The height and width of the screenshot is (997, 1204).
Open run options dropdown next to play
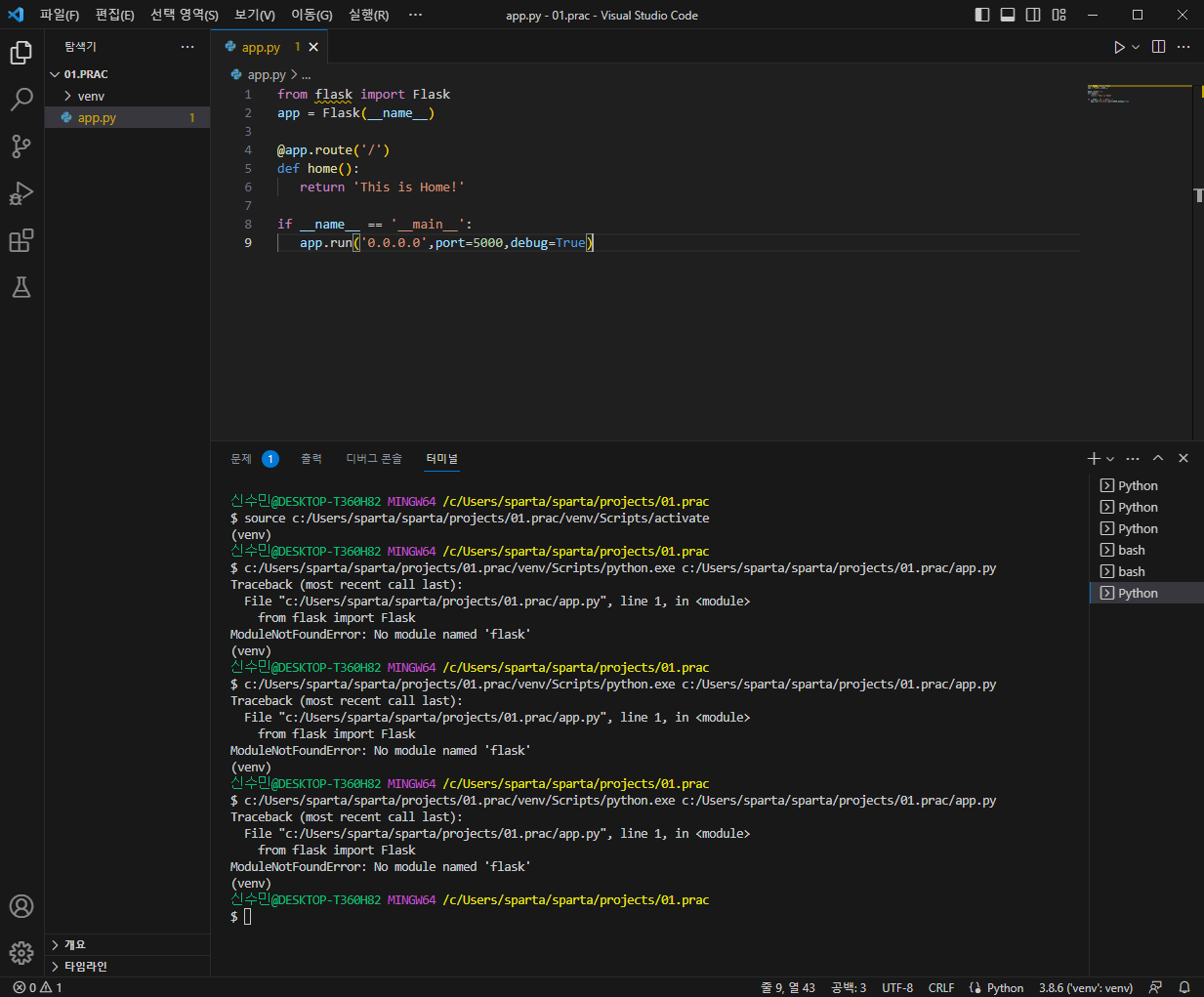click(1136, 47)
